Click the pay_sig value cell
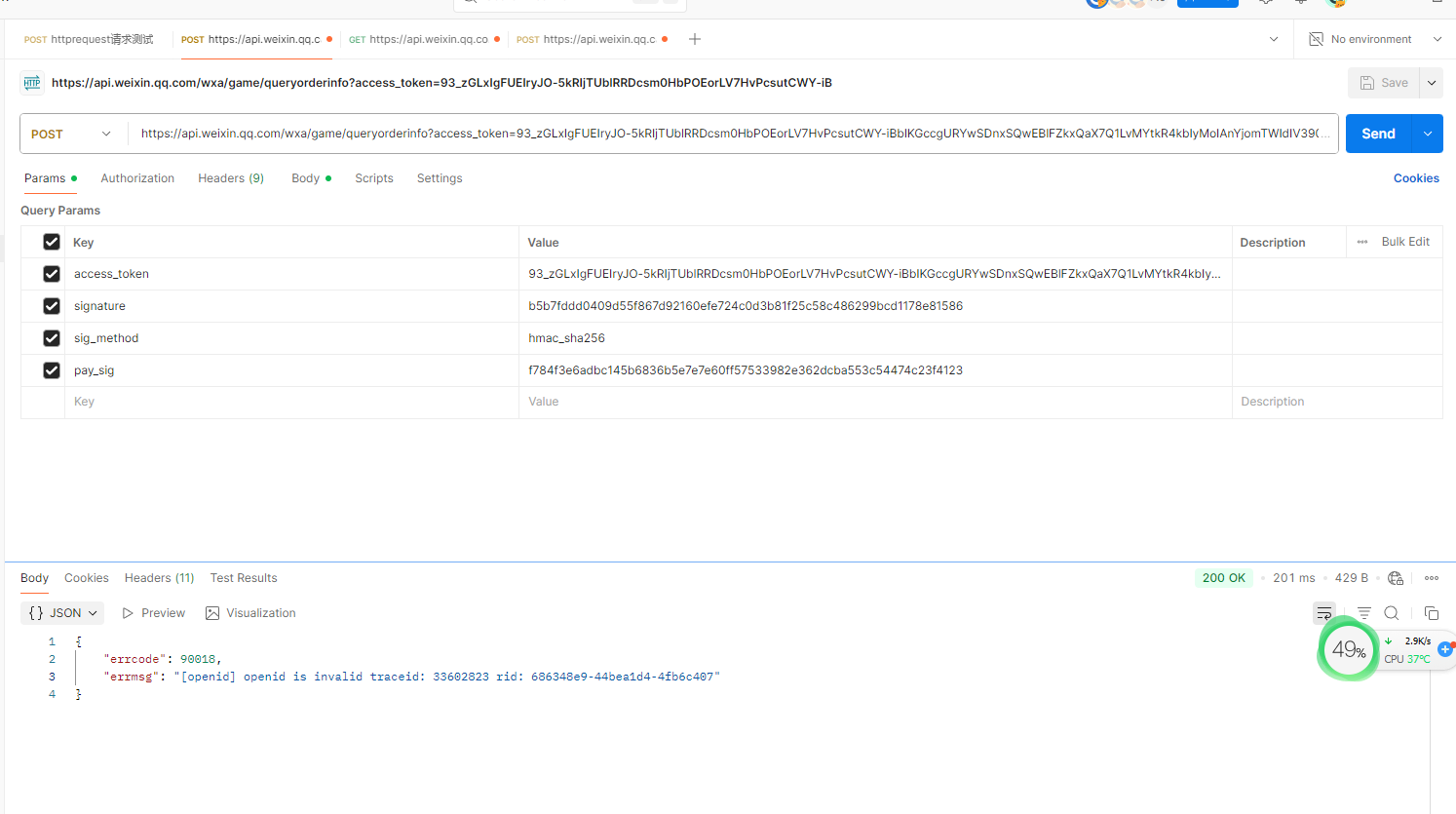This screenshot has width=1456, height=814. [875, 370]
